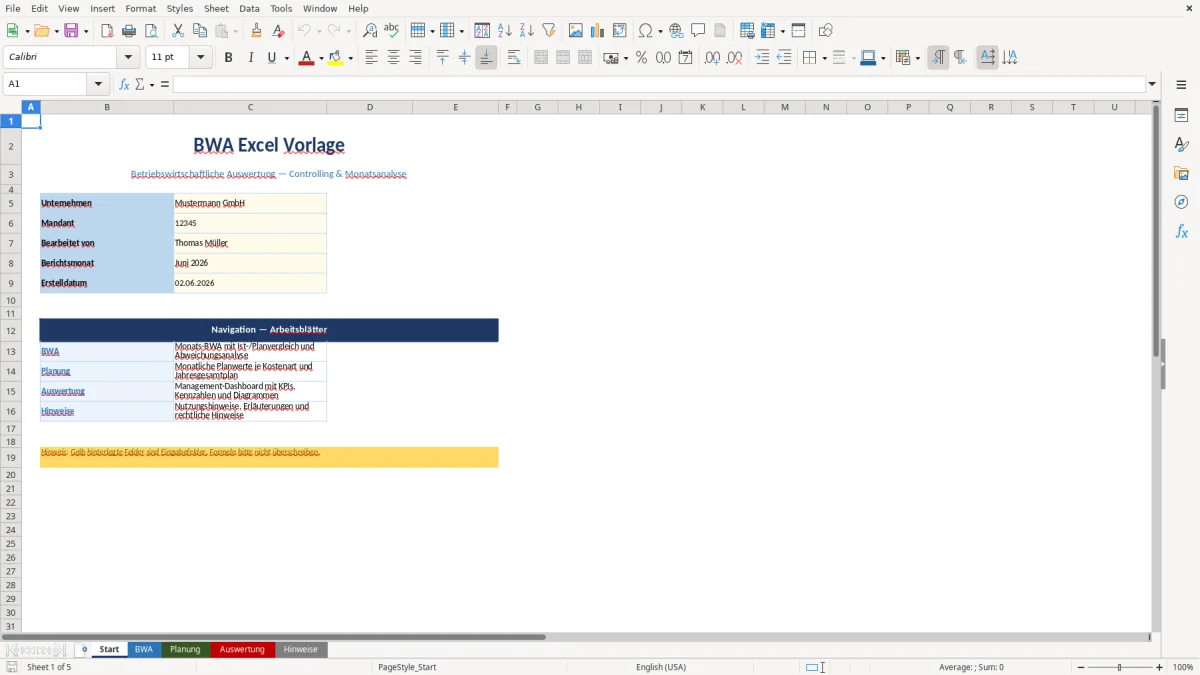The image size is (1200, 675).
Task: Switch to the Auswertung sheet tab
Action: click(242, 649)
